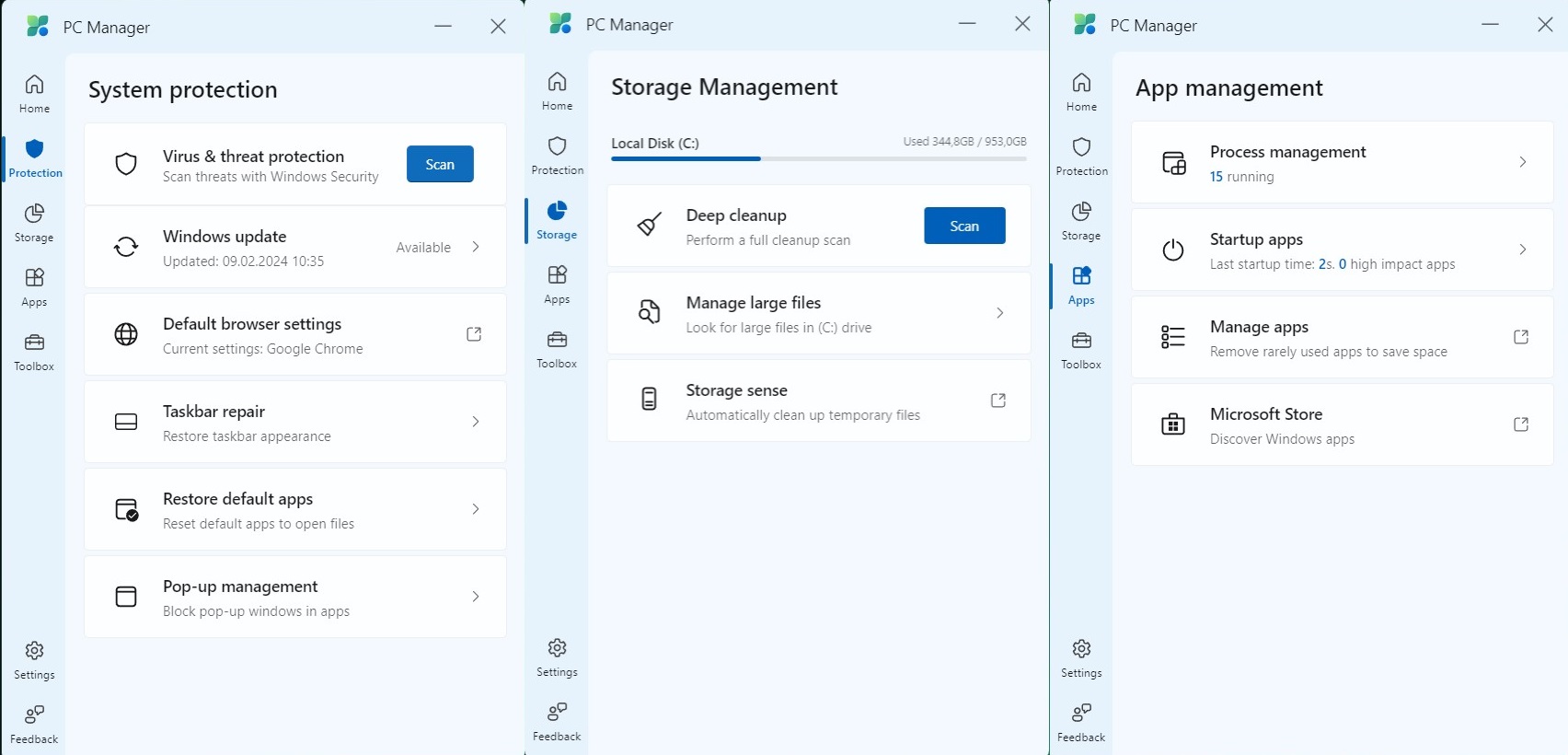Open Protection in Storage Management window sidebar
Viewport: 1568px width, 755px height.
(557, 156)
